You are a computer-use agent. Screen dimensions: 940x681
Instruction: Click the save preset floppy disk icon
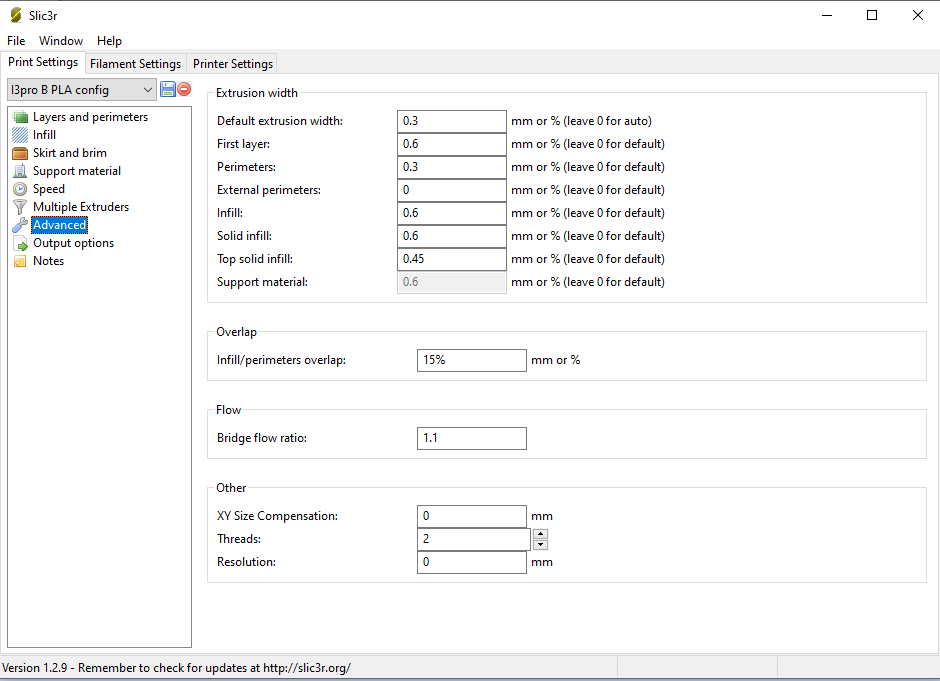(168, 90)
